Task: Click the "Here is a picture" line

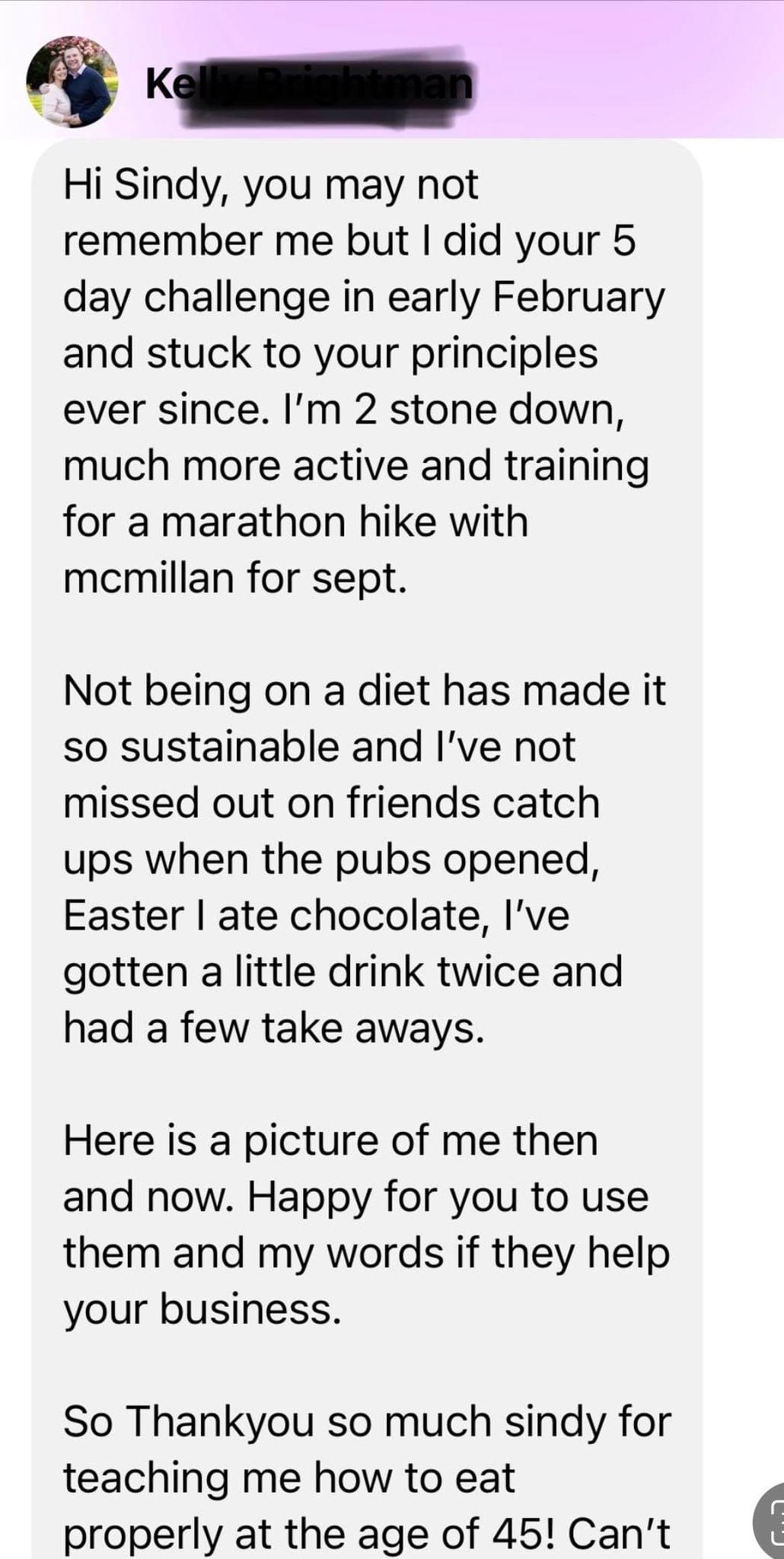Action: 330,1141
